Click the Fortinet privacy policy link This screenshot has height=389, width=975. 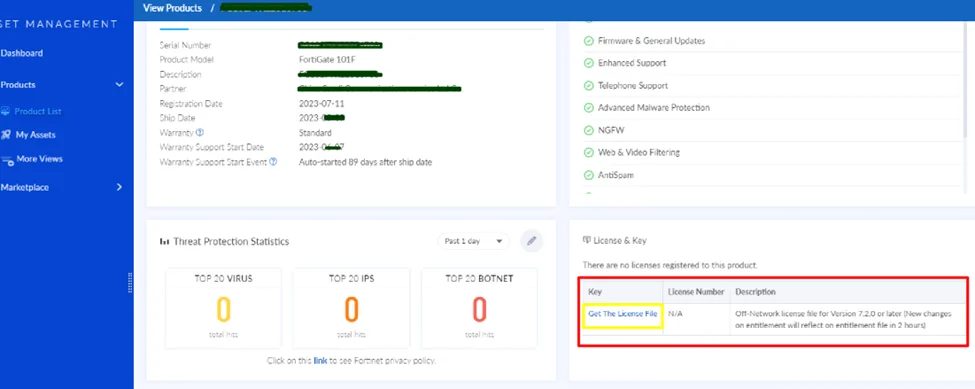(x=320, y=360)
